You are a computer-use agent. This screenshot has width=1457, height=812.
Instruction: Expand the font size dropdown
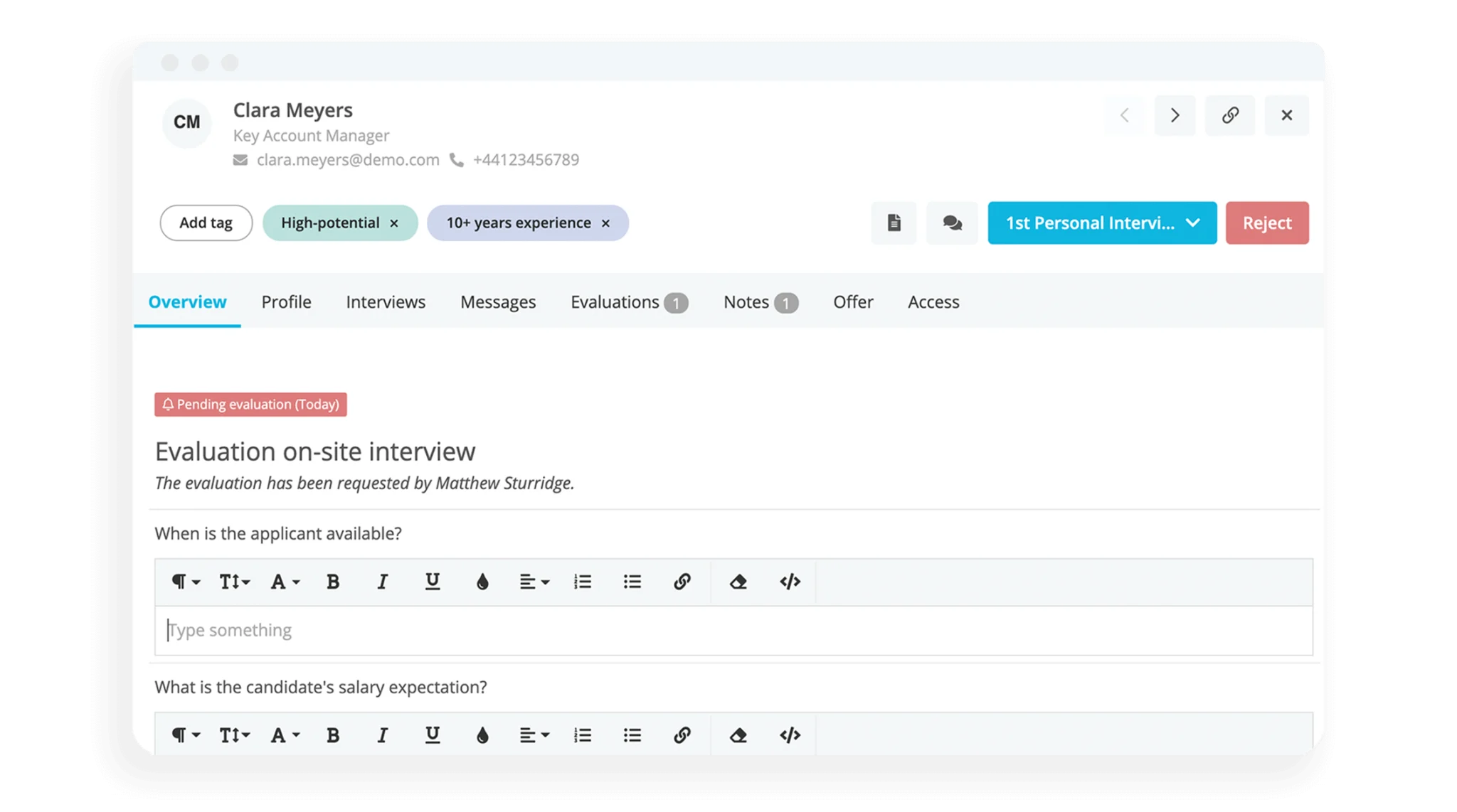tap(234, 581)
